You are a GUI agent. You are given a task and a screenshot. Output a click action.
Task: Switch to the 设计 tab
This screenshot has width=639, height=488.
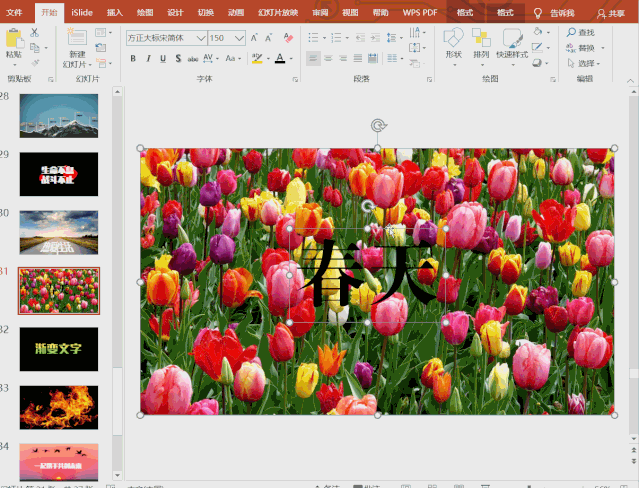click(175, 13)
